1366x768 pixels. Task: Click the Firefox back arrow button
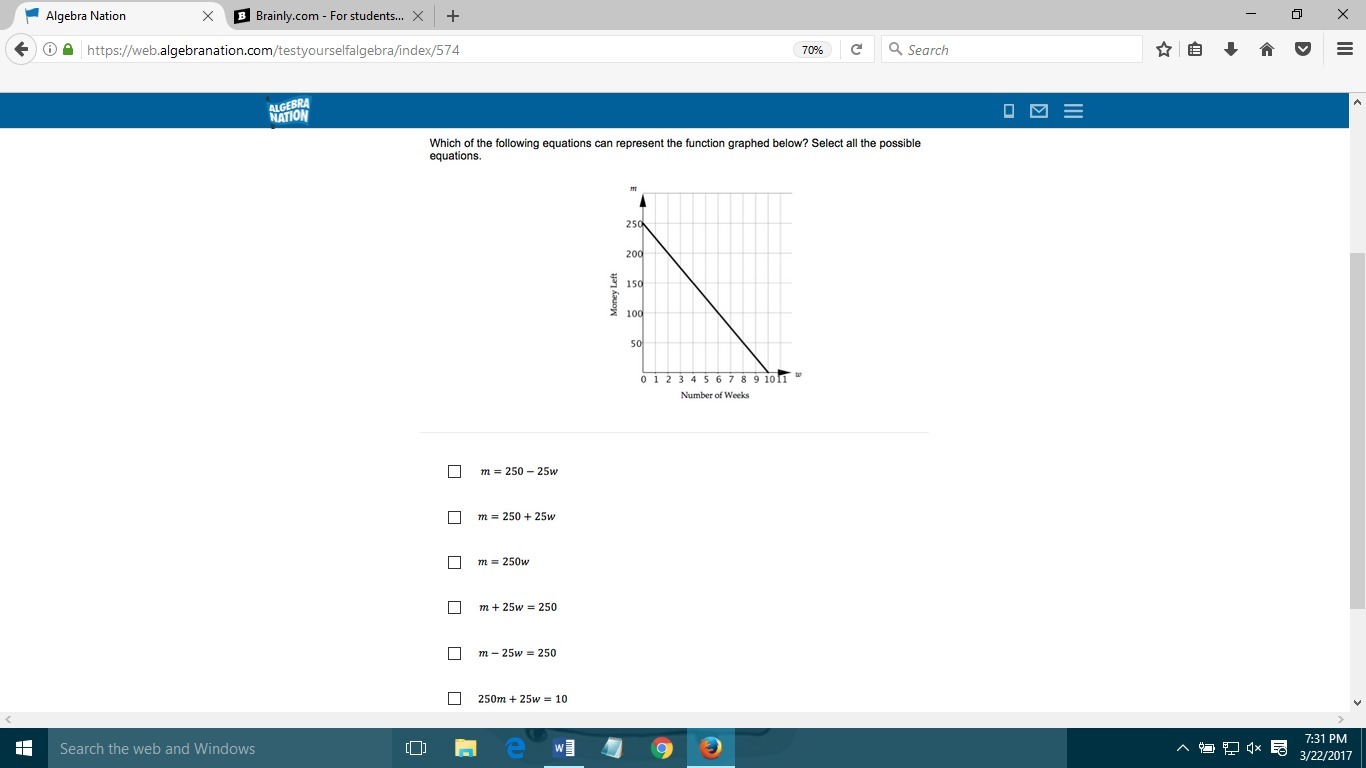click(x=21, y=49)
